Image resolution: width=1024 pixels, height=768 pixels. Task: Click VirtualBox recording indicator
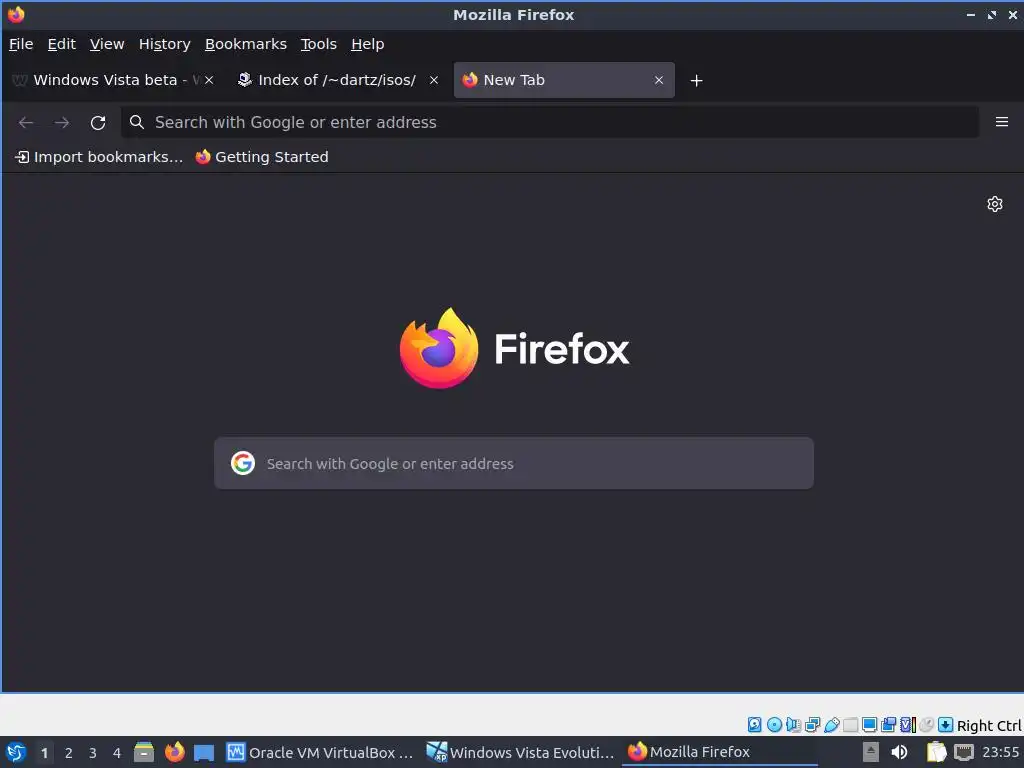tap(888, 724)
